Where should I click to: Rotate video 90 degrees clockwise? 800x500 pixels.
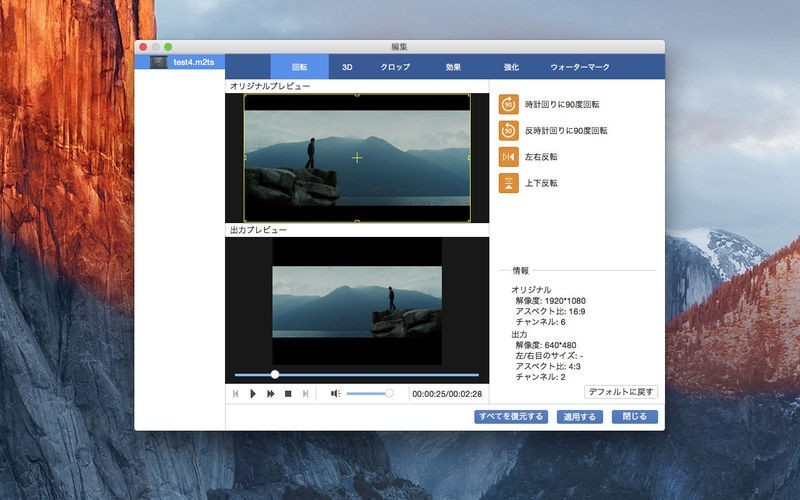pyautogui.click(x=510, y=104)
